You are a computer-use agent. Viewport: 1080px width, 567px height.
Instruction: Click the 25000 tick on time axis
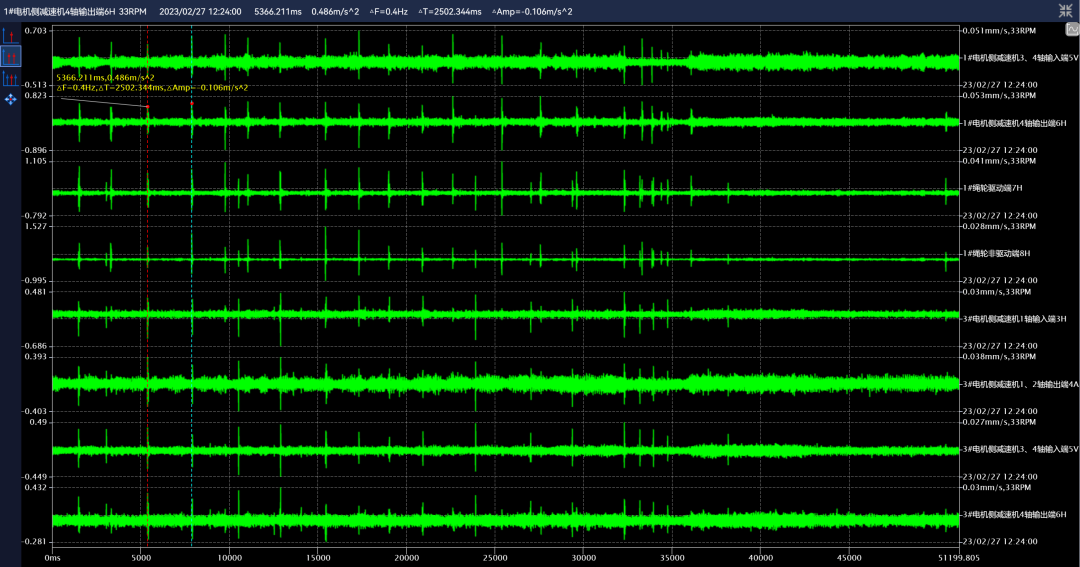coord(495,557)
